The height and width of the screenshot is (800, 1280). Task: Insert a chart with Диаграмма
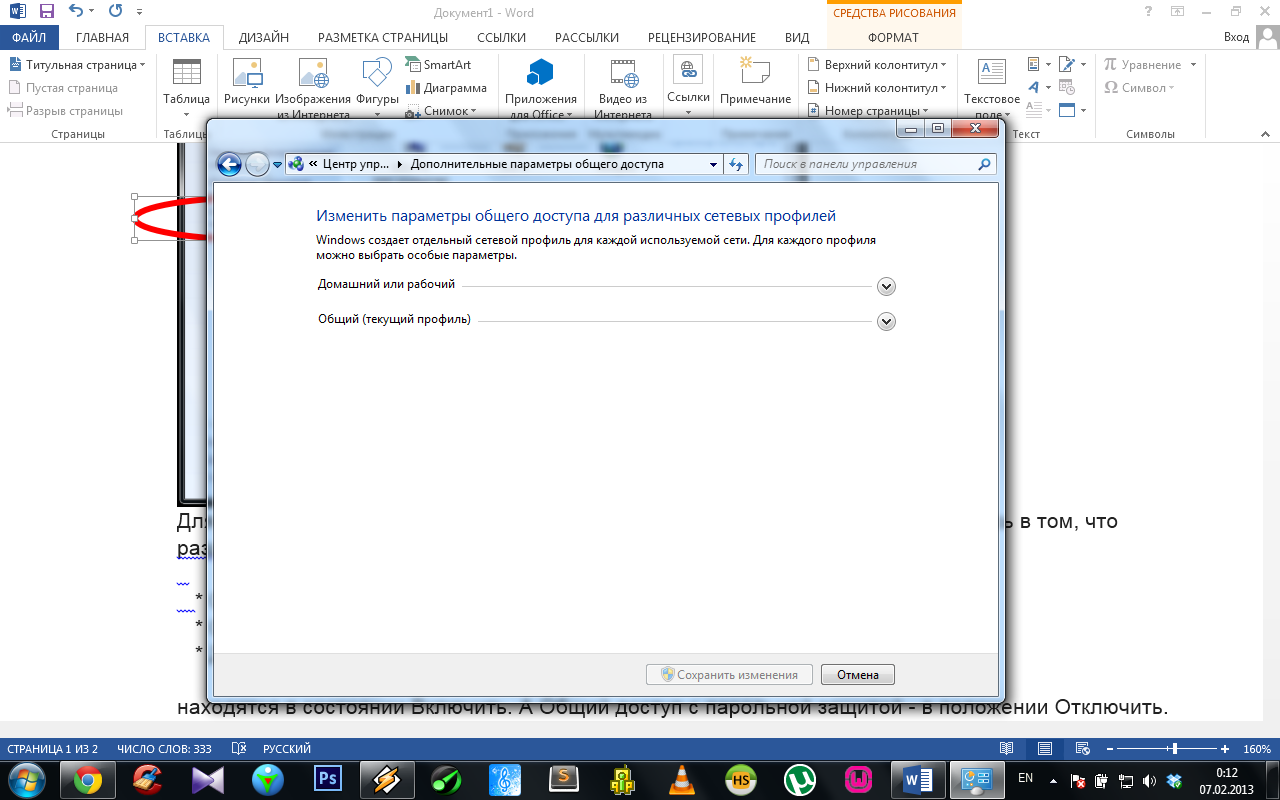pyautogui.click(x=446, y=88)
